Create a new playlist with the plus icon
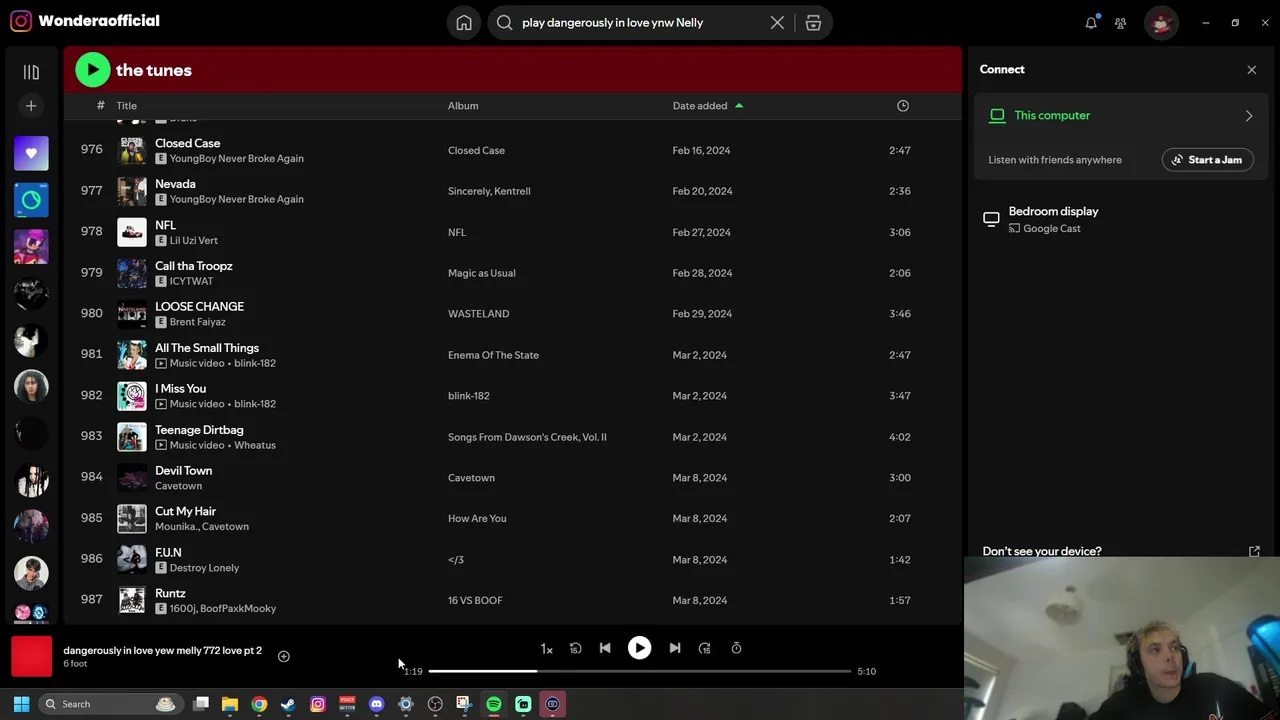This screenshot has width=1280, height=720. coord(31,106)
